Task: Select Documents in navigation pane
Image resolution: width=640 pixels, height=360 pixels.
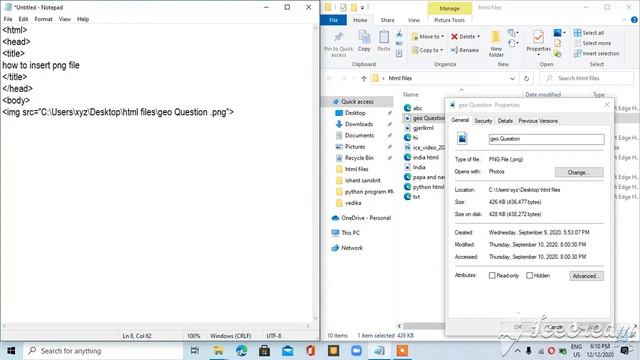Action: coord(359,136)
